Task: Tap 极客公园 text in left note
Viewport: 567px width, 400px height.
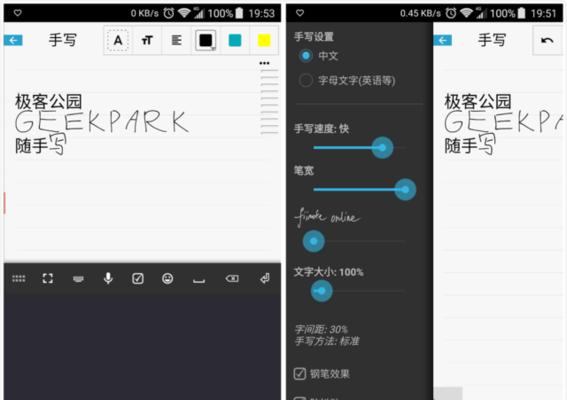Action: click(48, 102)
